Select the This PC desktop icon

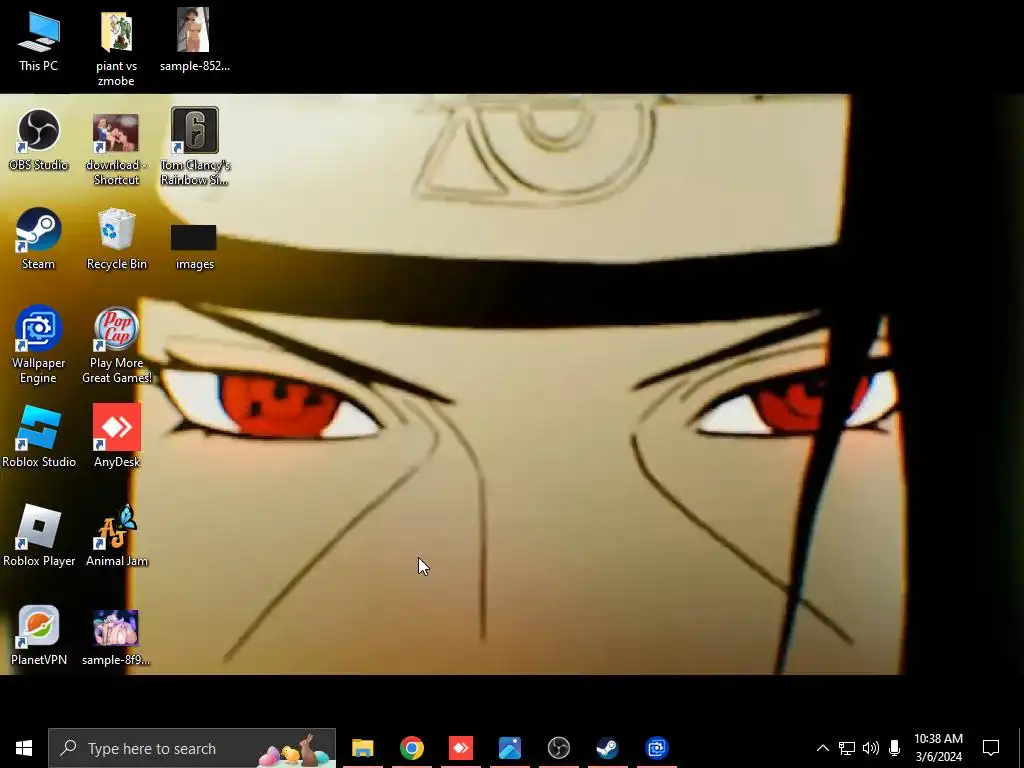(x=39, y=41)
